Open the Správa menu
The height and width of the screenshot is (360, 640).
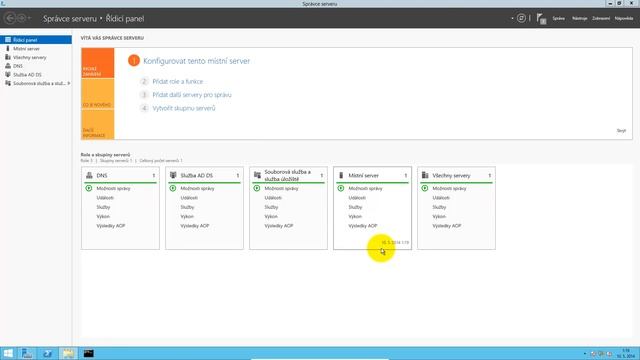click(558, 18)
